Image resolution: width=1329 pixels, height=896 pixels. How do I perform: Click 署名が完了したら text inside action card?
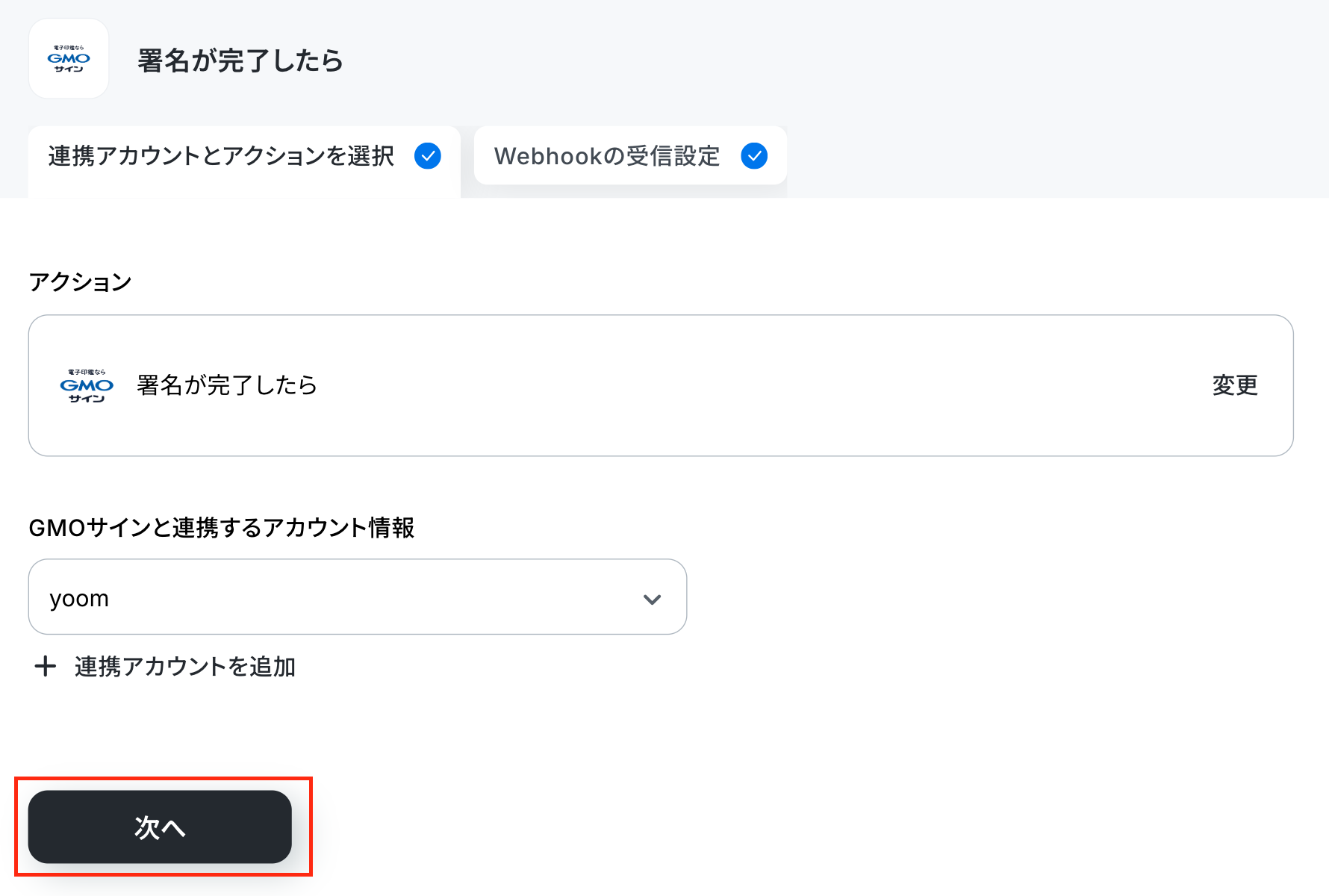227,385
